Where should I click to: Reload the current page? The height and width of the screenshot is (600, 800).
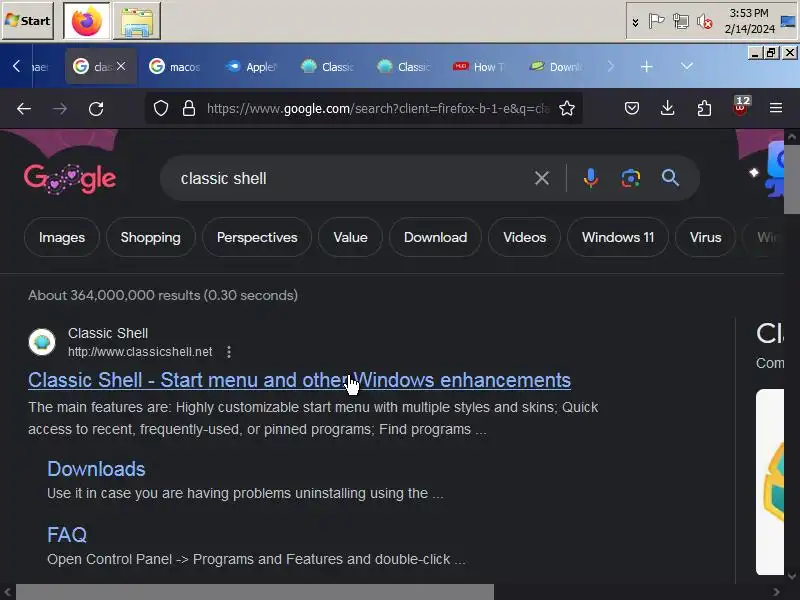[96, 108]
